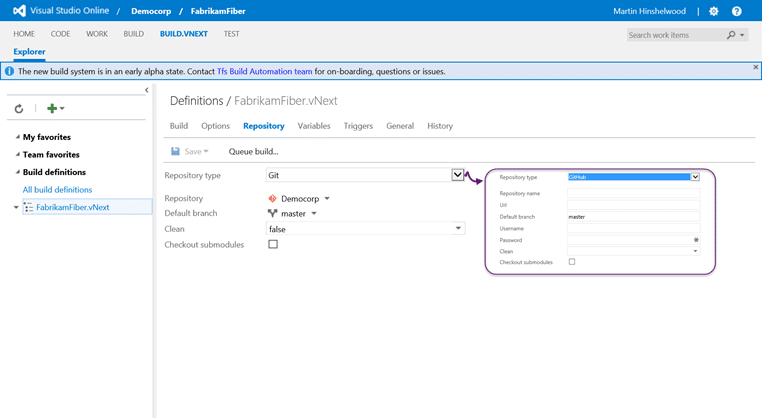This screenshot has height=418, width=762.
Task: Click the search magnifier icon
Action: 731,35
